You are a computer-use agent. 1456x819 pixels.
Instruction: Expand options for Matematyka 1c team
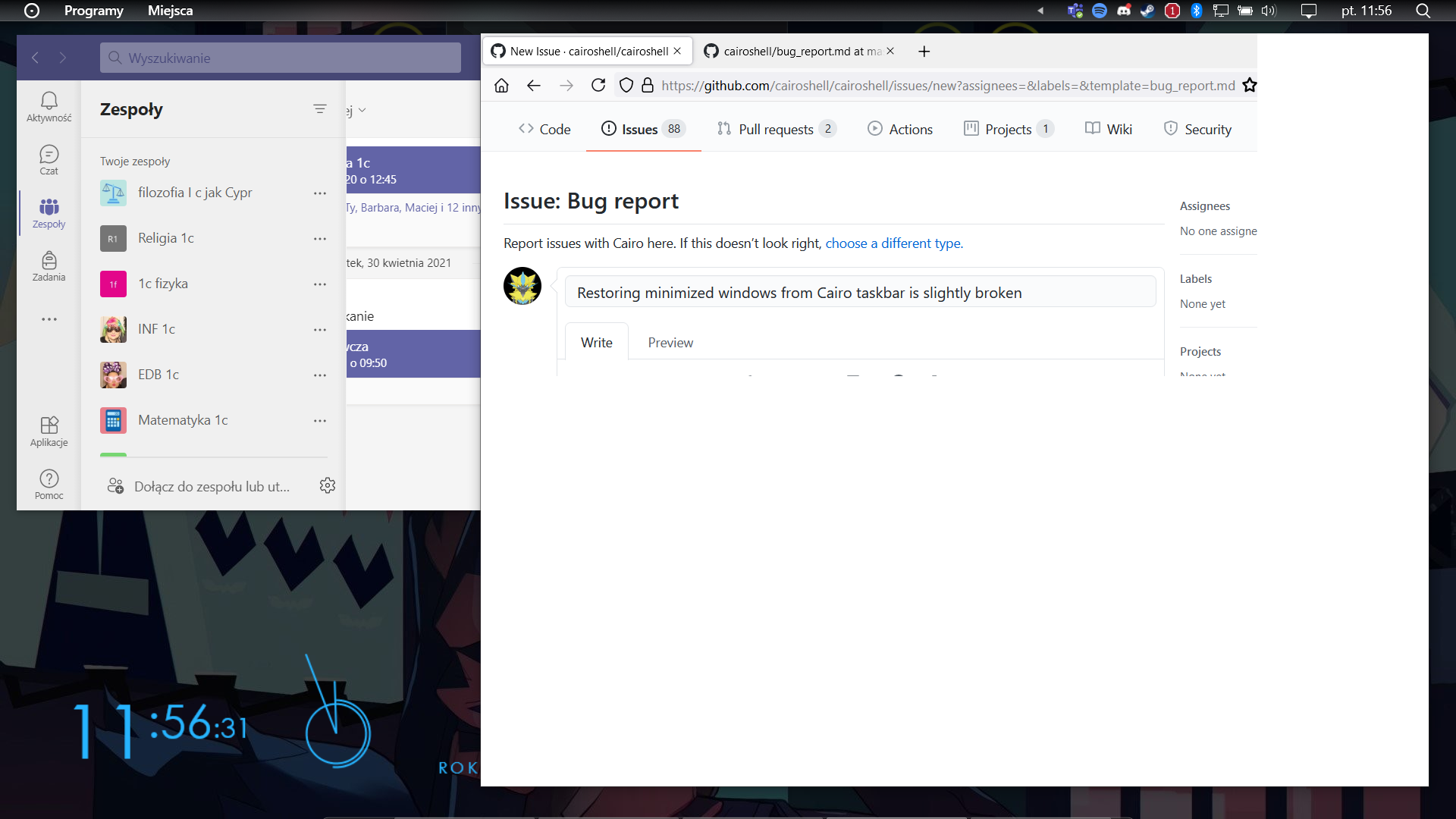point(320,421)
